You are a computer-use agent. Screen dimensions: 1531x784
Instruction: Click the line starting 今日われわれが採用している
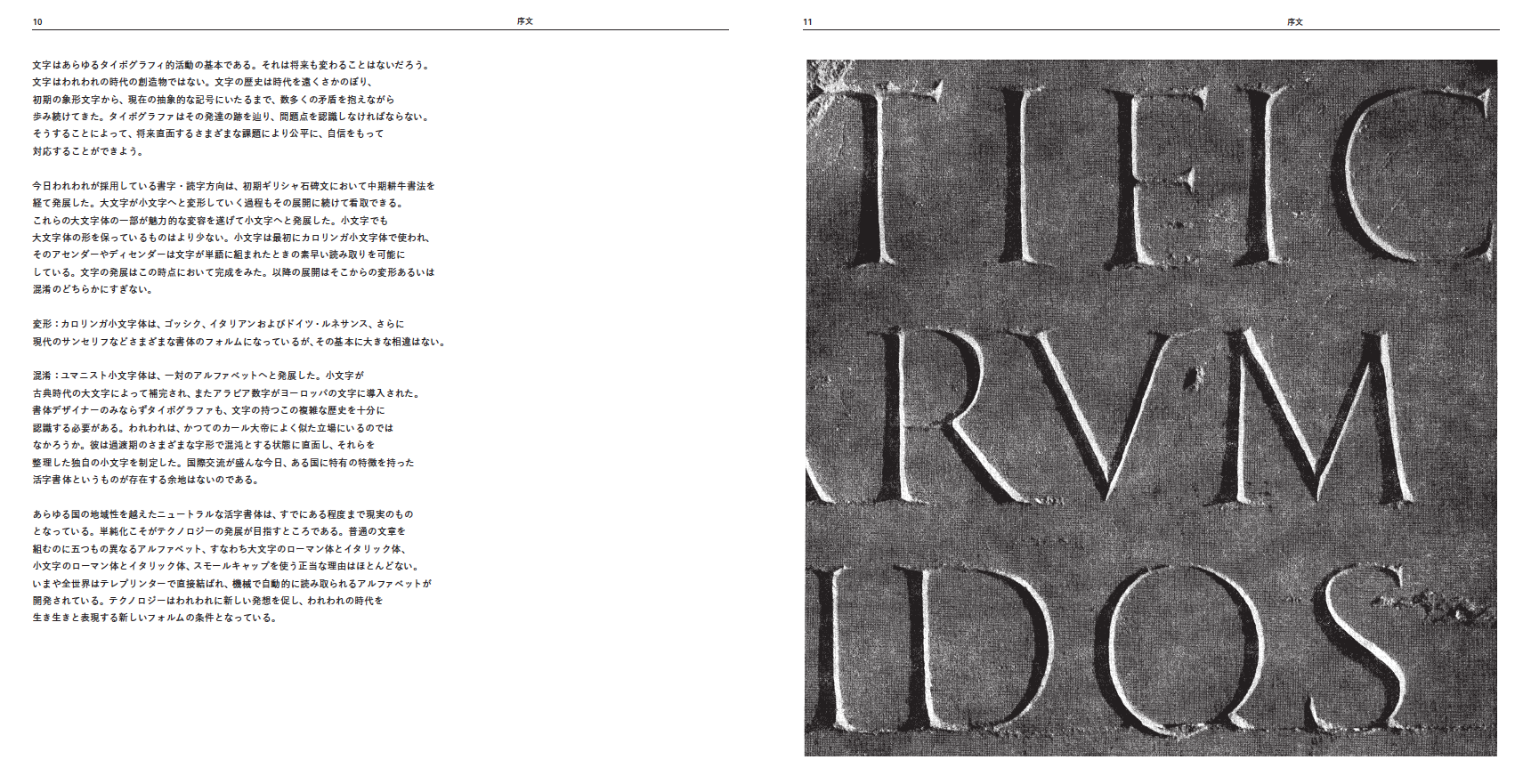233,186
